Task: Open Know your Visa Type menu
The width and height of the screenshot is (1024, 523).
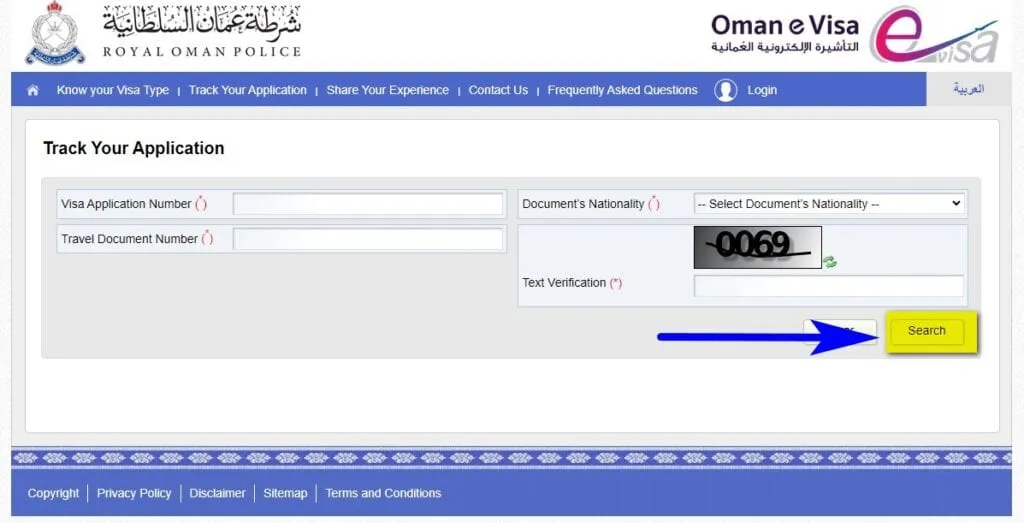Action: pyautogui.click(x=112, y=90)
